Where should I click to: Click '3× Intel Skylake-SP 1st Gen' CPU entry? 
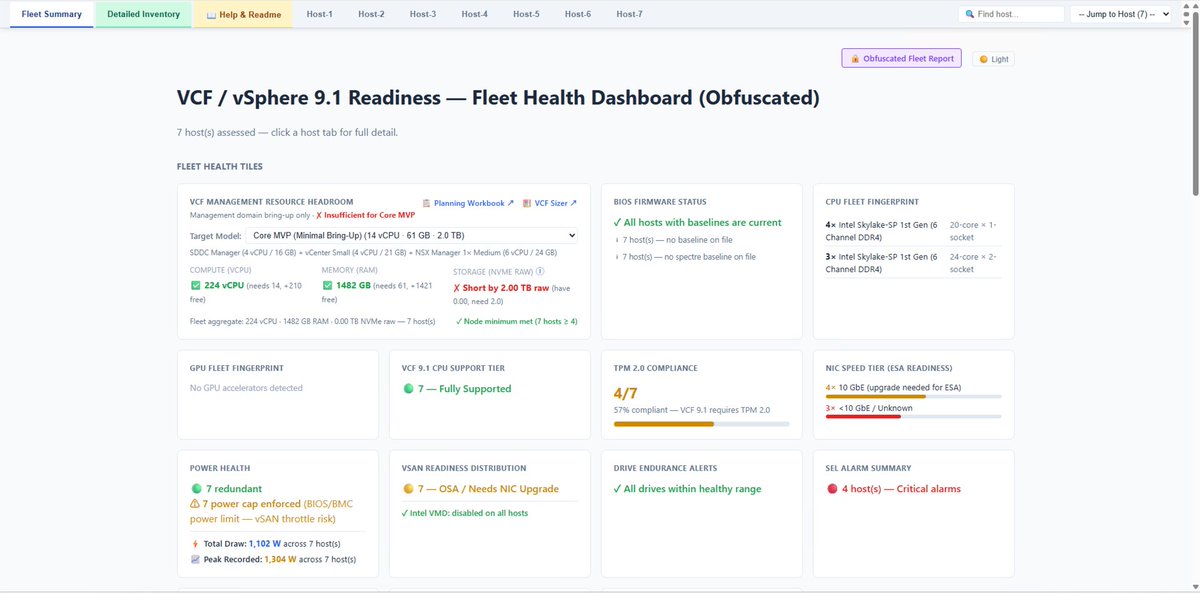(880, 263)
